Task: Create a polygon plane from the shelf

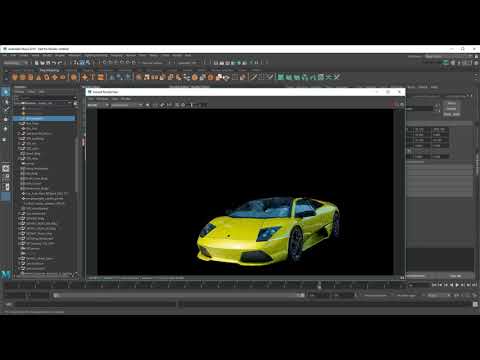Action: click(54, 77)
